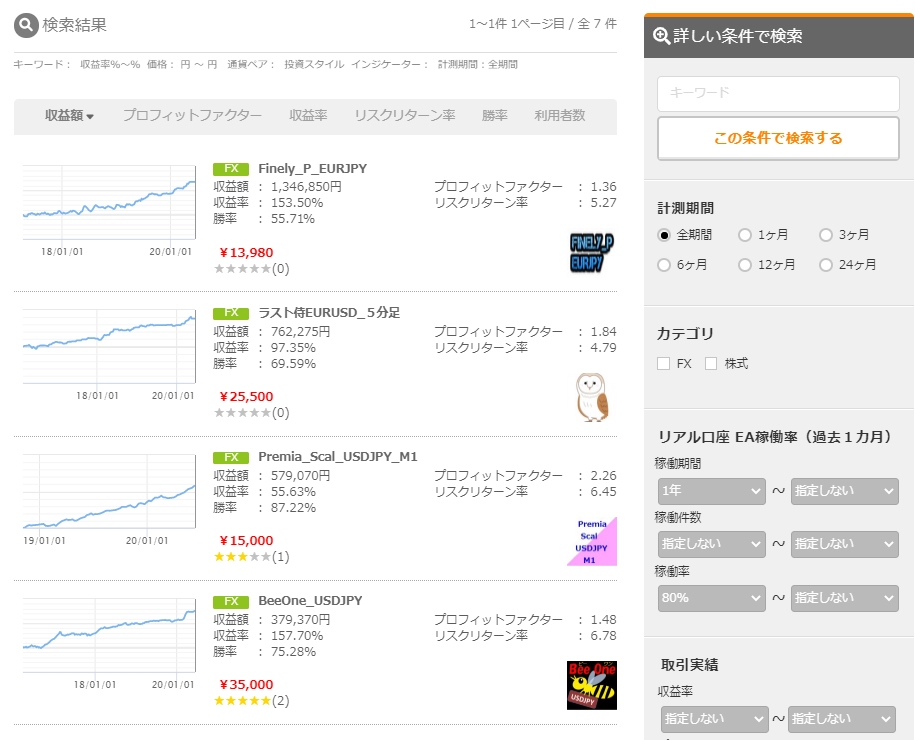Open the Finely_P_EURJPY product logo
Screen dimensions: 915x740
point(591,252)
